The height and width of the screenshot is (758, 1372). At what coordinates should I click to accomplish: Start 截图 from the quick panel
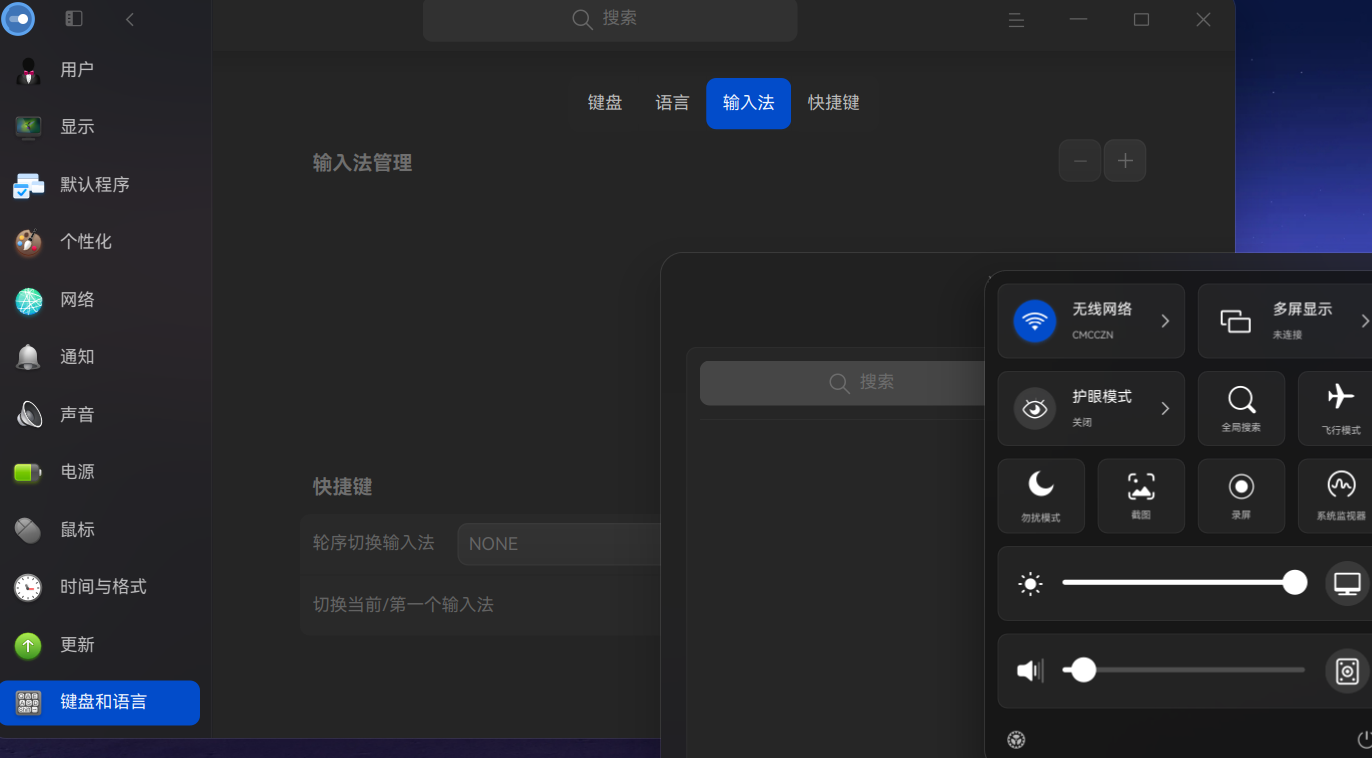click(x=1141, y=496)
